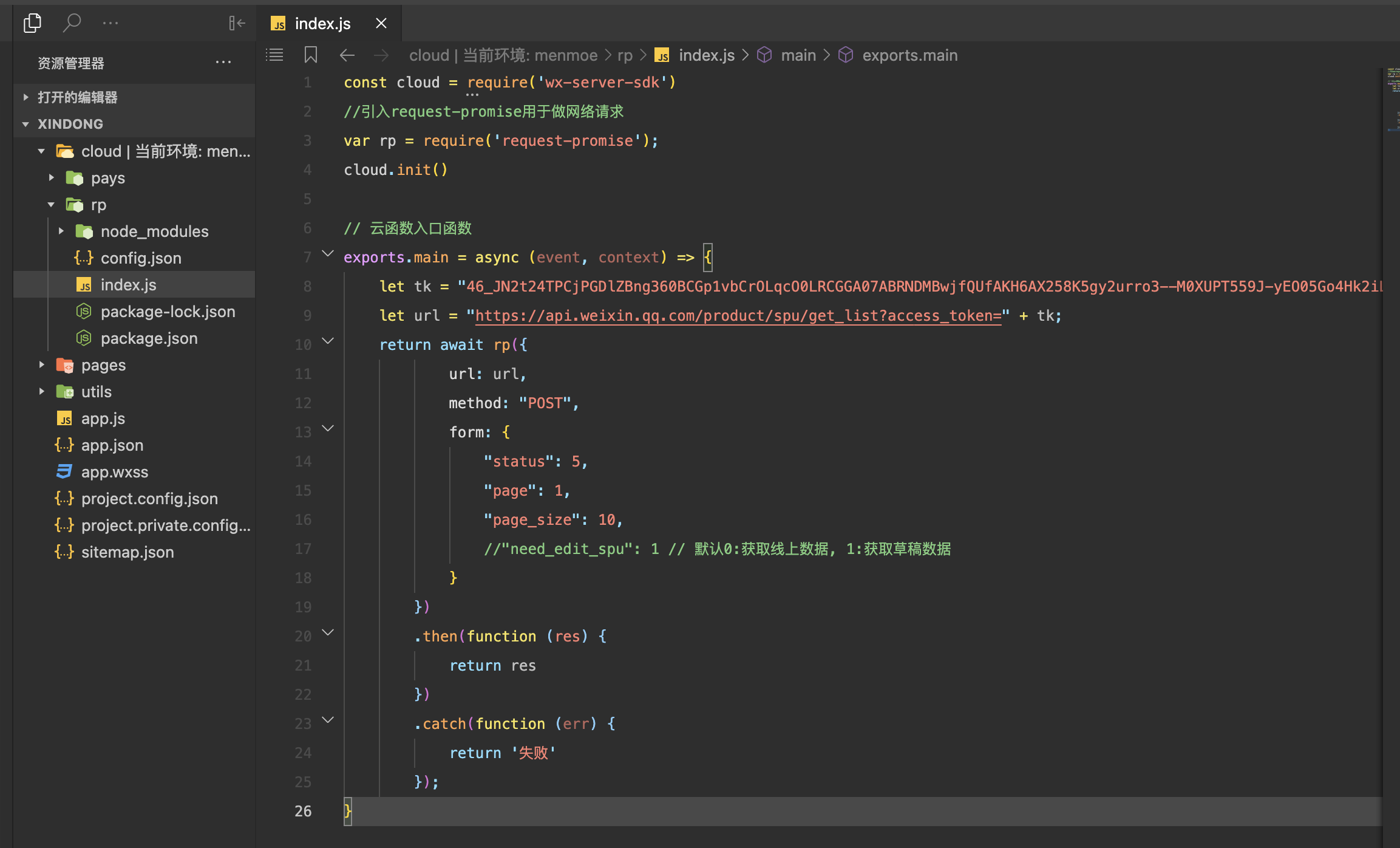The image size is (1400, 848).
Task: Fold the form object at line 13
Action: point(328,429)
